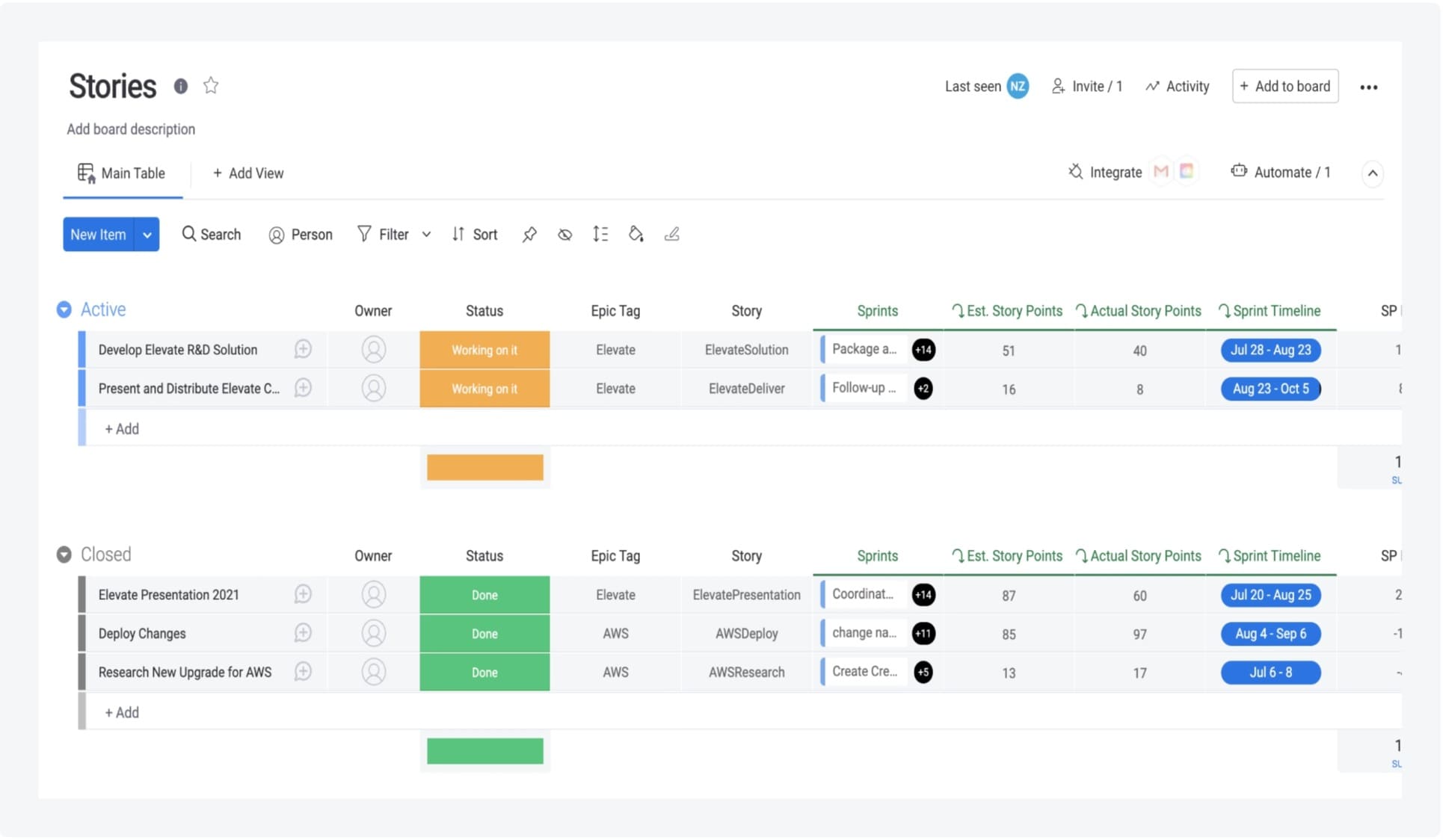Filter items by Person
This screenshot has width=1443, height=840.
tap(301, 234)
